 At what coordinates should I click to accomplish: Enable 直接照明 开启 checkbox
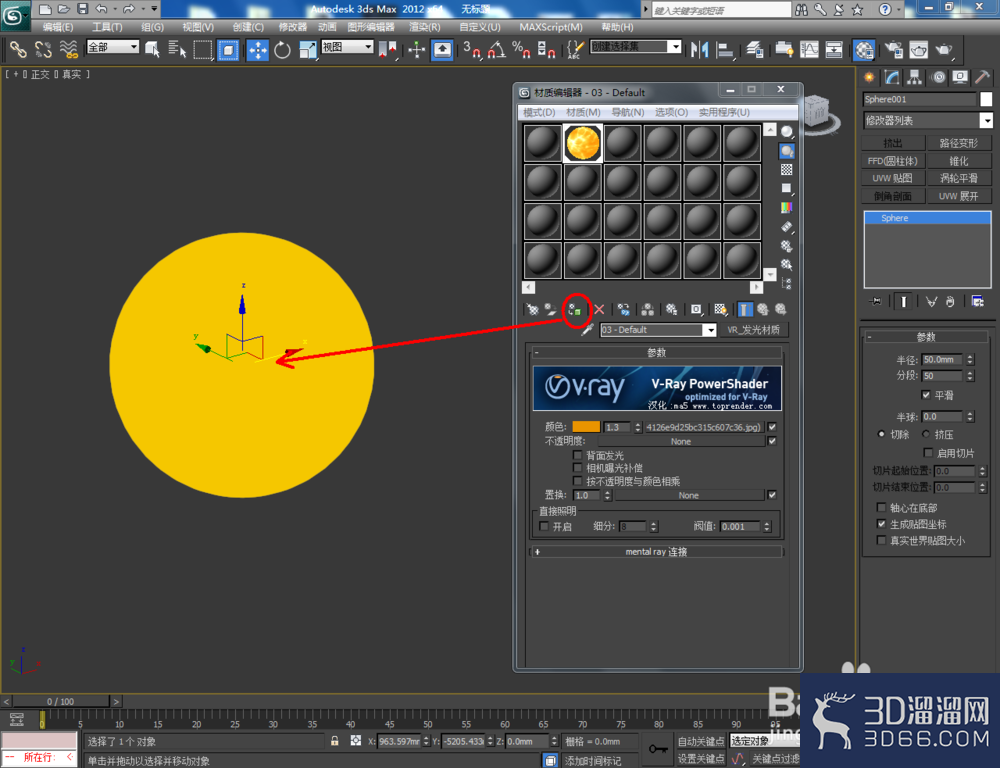tap(544, 527)
